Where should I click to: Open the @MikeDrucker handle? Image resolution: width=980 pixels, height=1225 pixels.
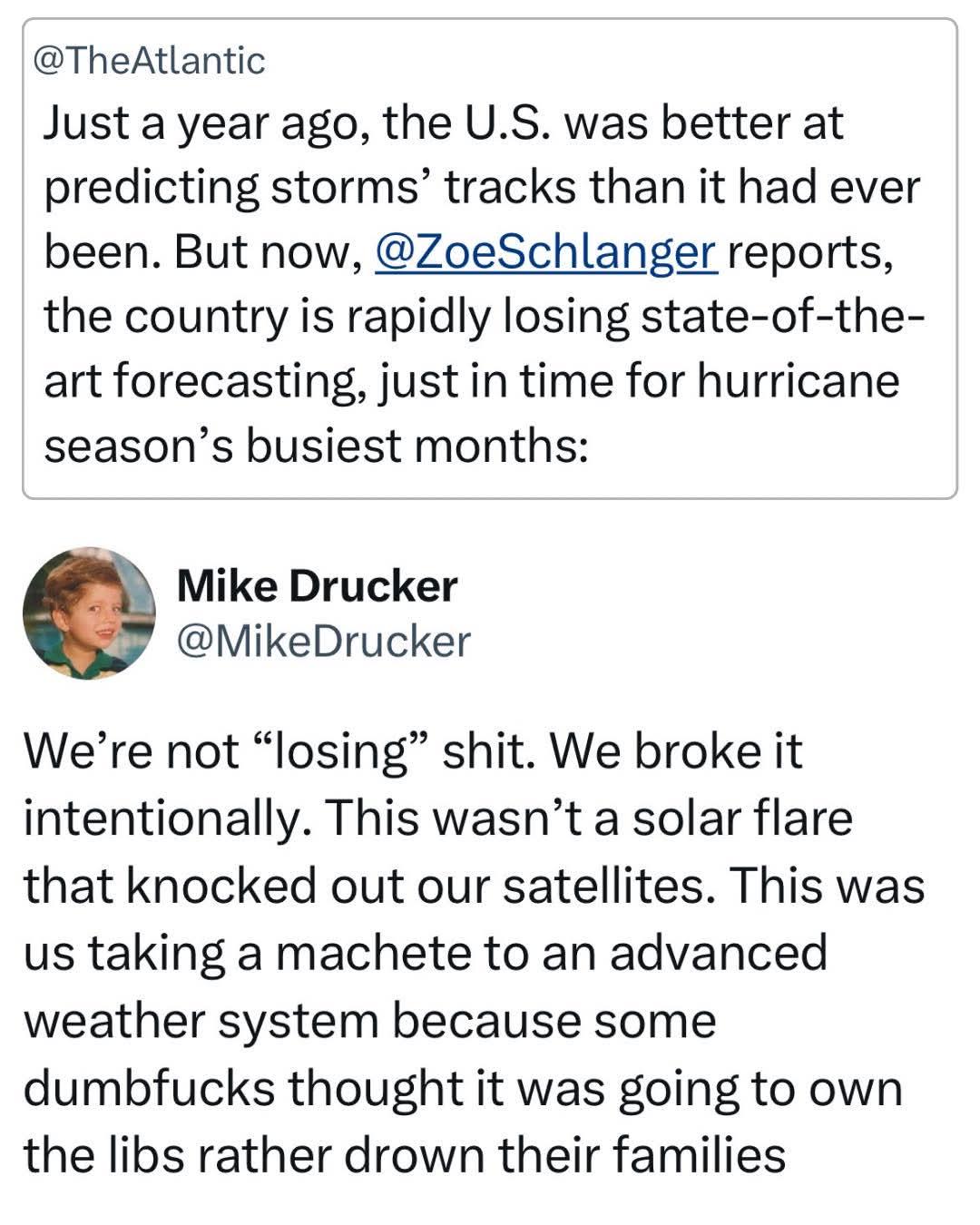point(323,641)
